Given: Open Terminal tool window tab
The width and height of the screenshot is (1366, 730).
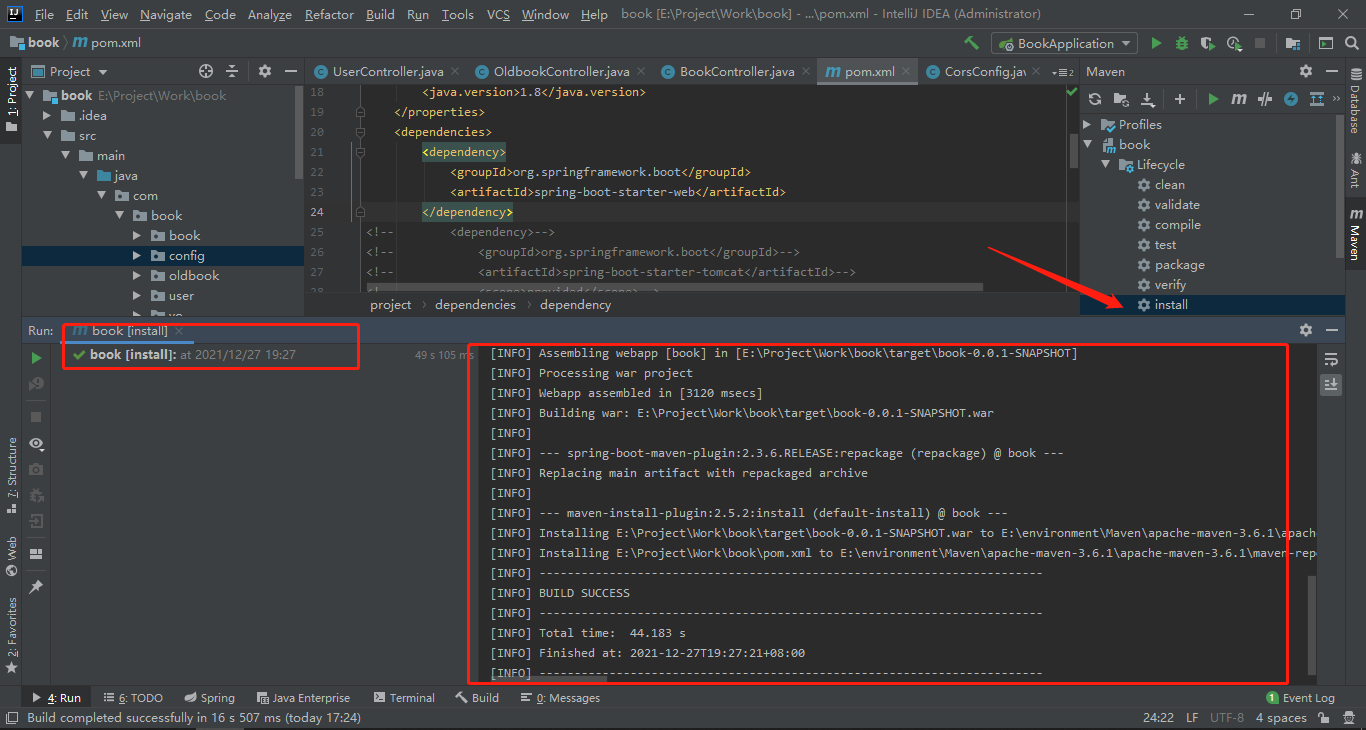Looking at the screenshot, I should (404, 697).
